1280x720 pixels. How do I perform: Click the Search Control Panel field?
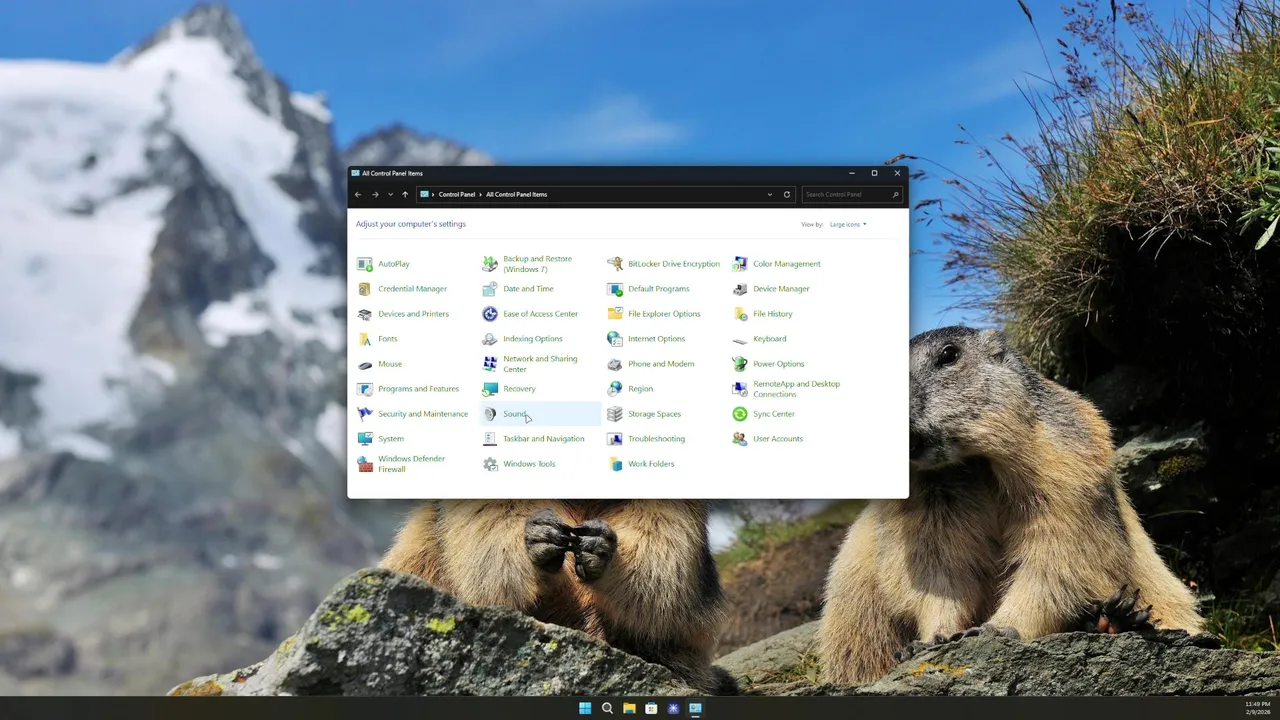852,195
